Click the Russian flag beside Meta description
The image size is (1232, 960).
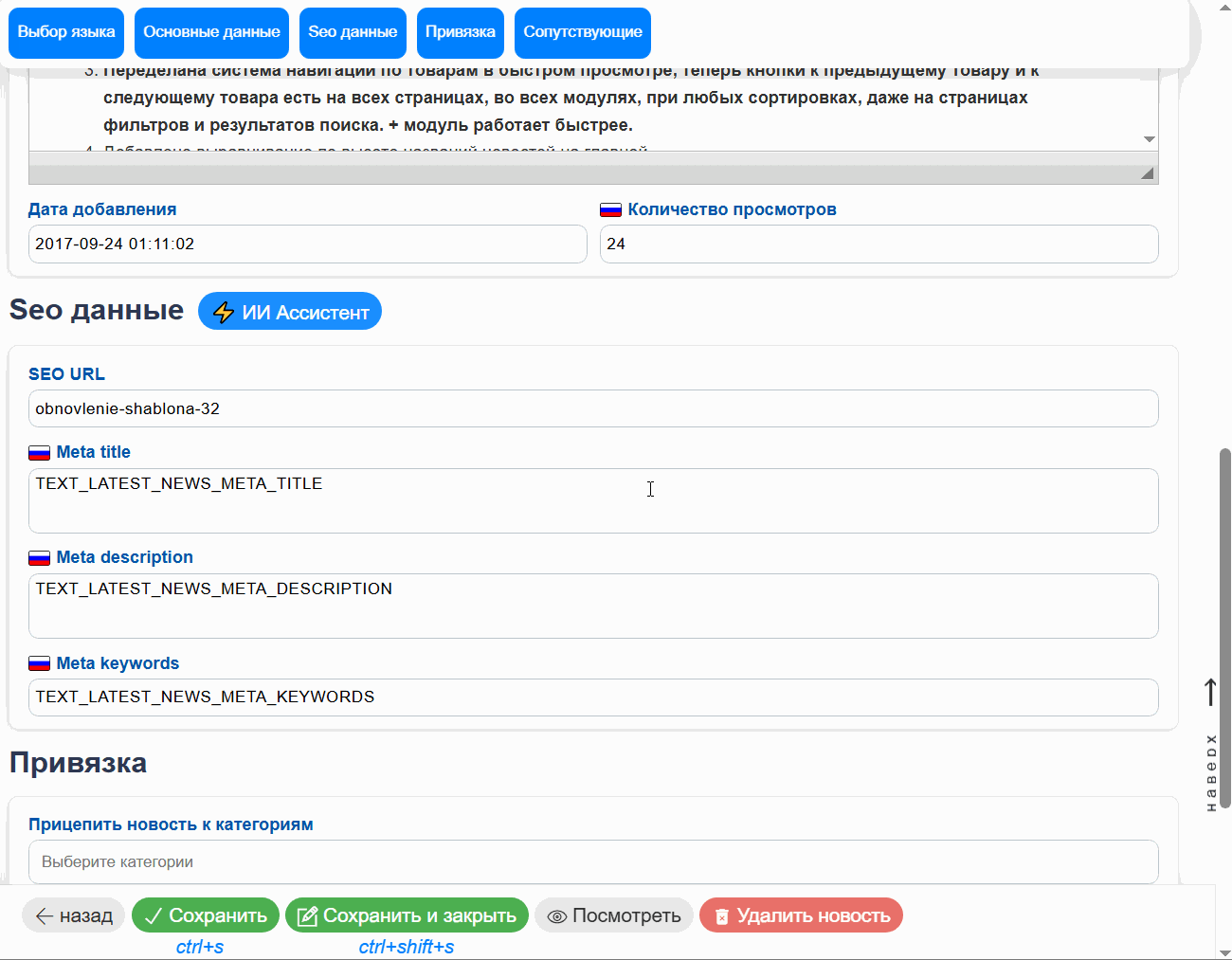(39, 558)
